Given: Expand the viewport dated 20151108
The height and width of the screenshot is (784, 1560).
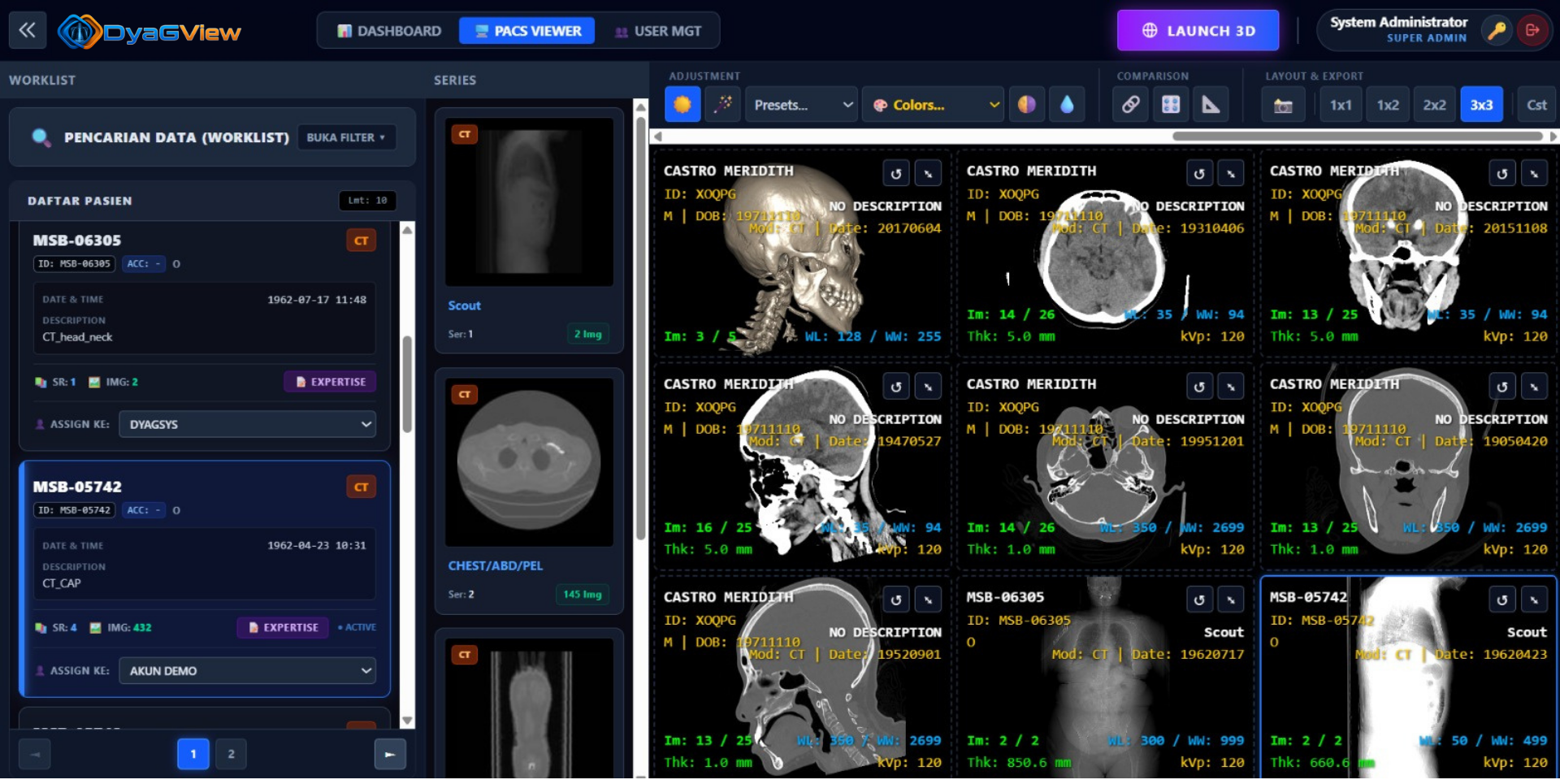Looking at the screenshot, I should [x=1534, y=173].
